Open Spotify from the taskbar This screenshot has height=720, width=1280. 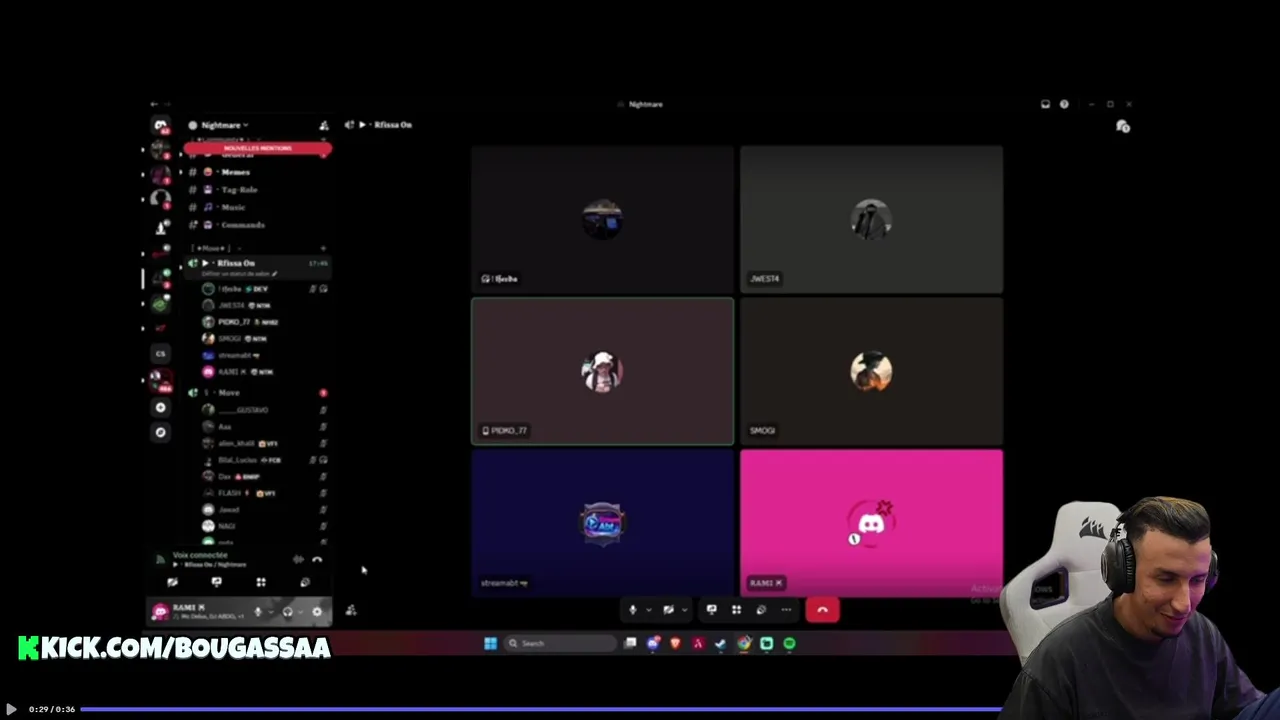(789, 644)
